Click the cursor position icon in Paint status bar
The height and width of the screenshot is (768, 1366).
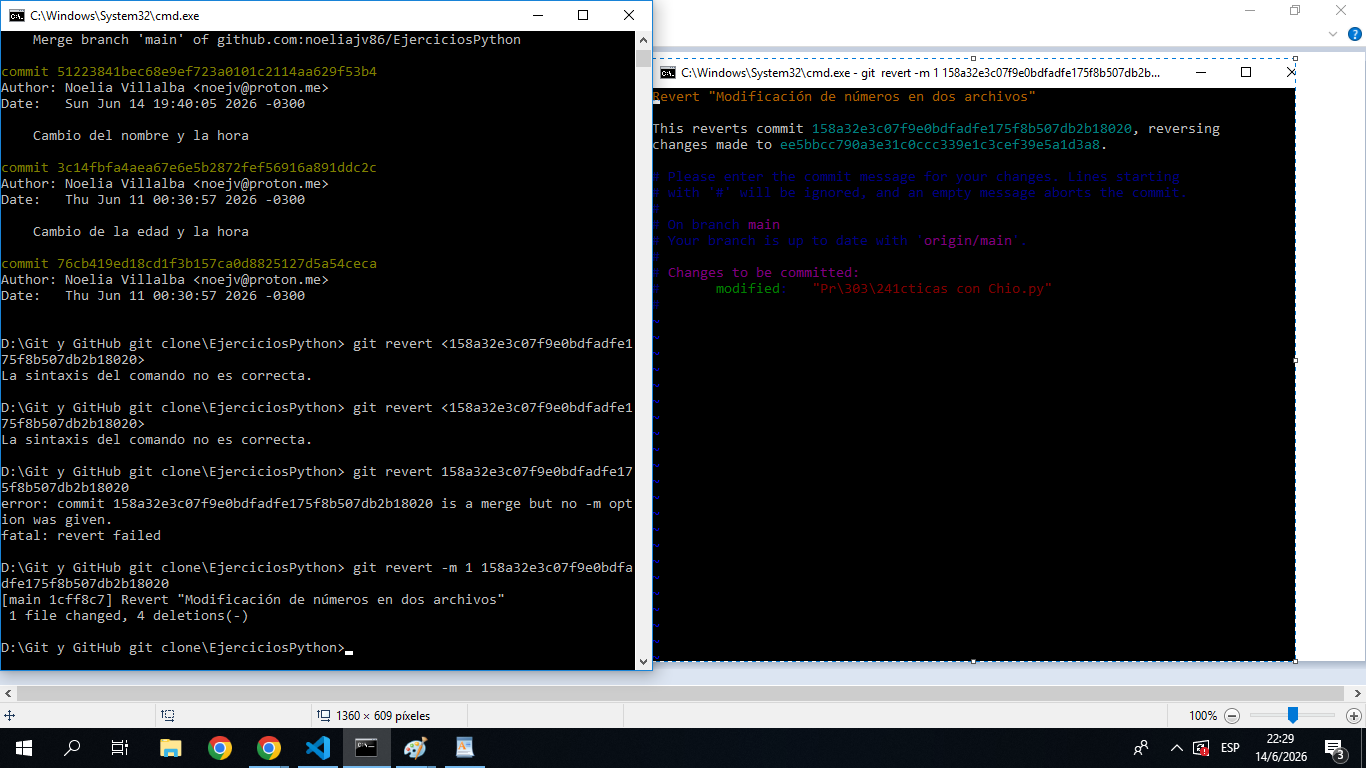pyautogui.click(x=10, y=716)
